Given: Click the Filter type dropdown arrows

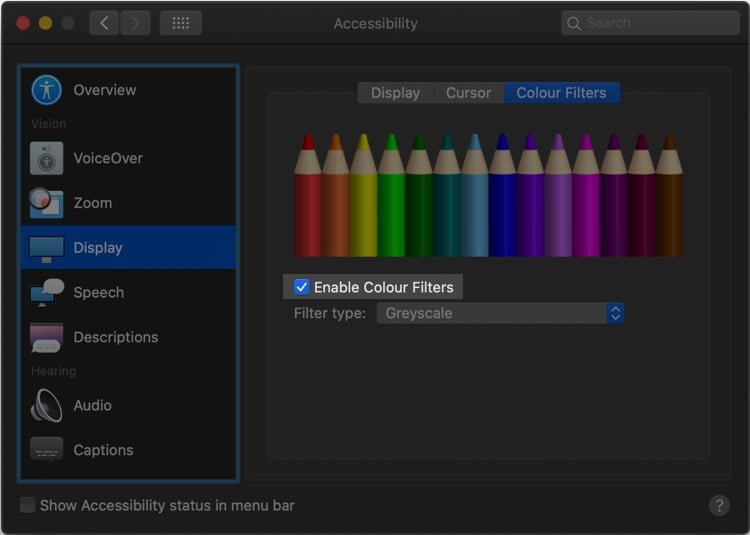Looking at the screenshot, I should coord(615,313).
